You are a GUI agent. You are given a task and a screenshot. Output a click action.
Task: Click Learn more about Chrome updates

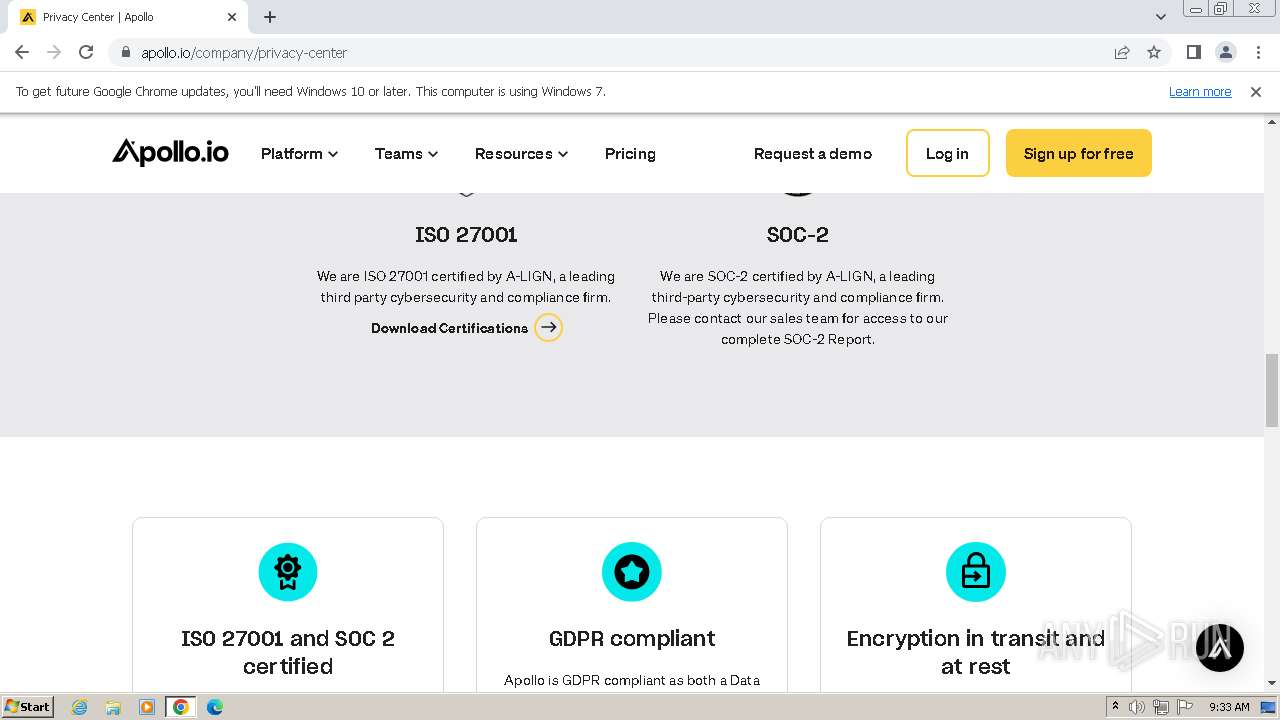click(1200, 91)
